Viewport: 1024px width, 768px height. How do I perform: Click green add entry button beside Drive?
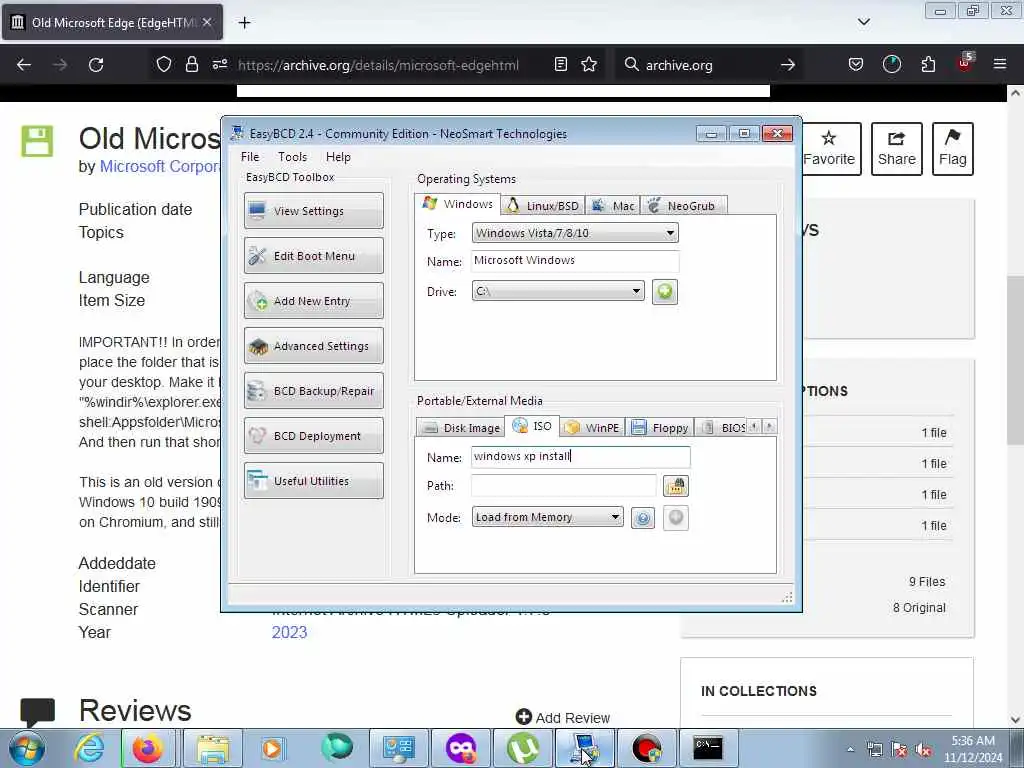(x=665, y=291)
